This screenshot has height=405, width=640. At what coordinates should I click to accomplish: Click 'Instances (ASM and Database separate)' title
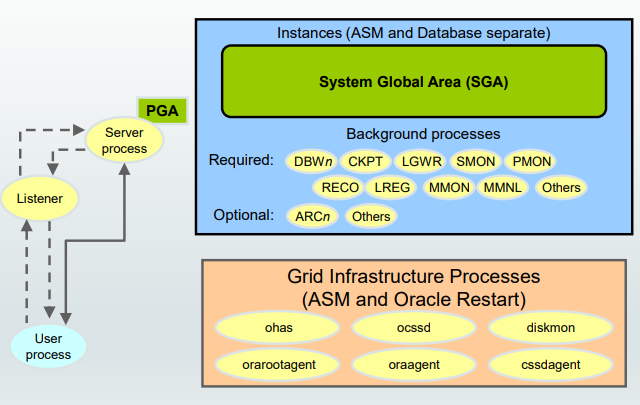pos(413,33)
